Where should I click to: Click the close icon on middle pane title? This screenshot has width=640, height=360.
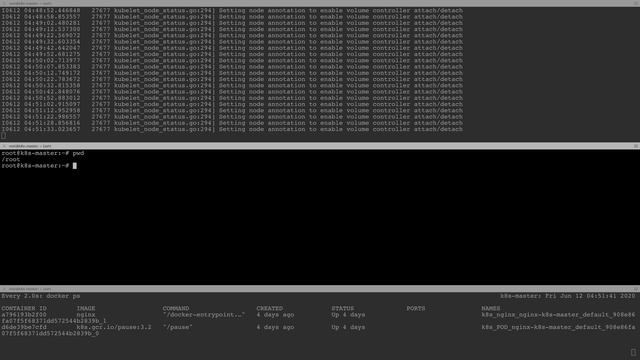click(x=4, y=146)
